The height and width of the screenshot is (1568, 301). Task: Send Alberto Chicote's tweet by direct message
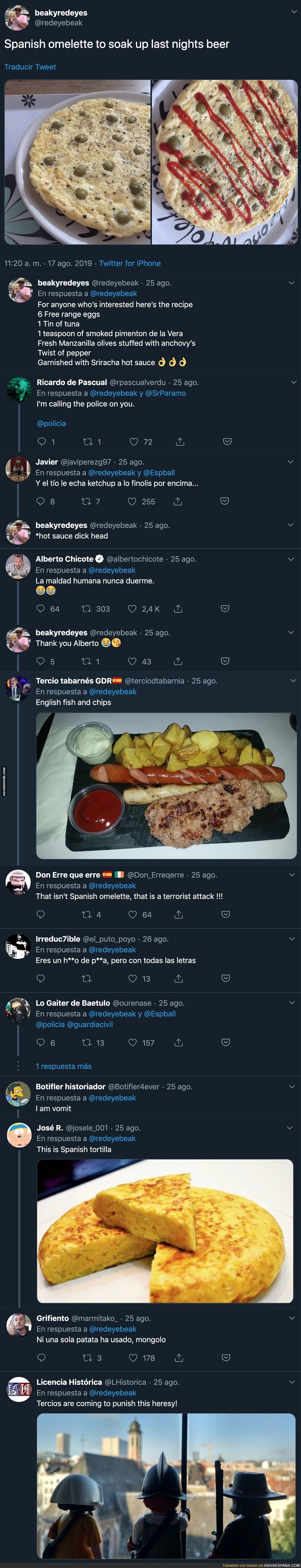click(225, 609)
